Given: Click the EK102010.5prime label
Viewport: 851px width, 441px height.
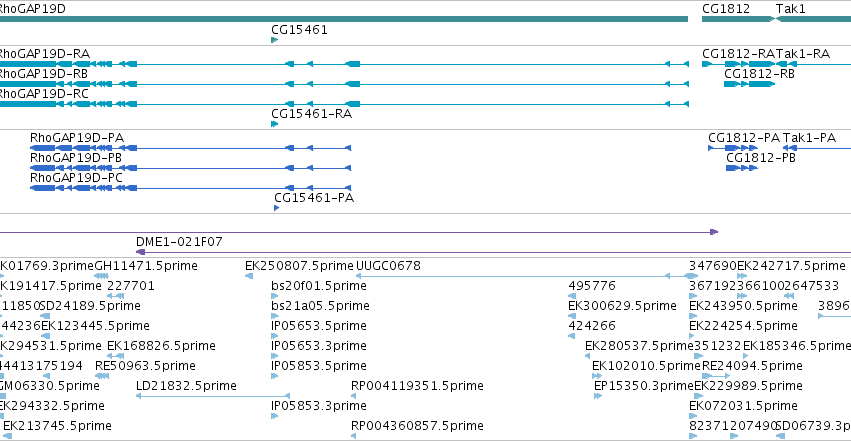Looking at the screenshot, I should [646, 366].
